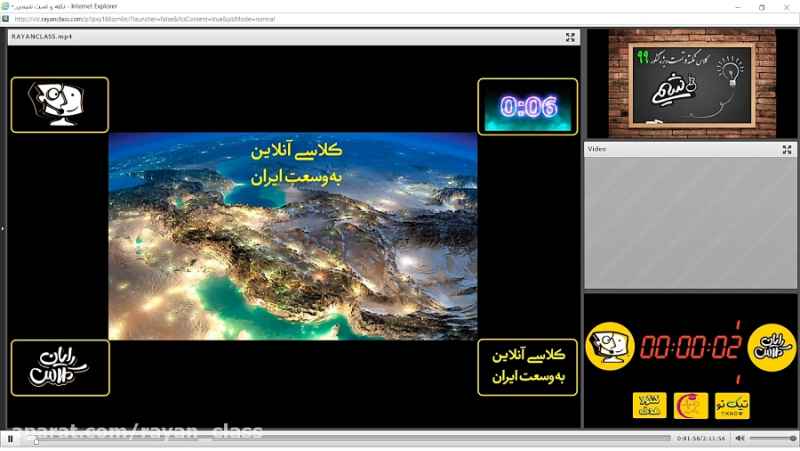
Task: Click the chalkboard classroom thumbnail
Action: [x=692, y=83]
